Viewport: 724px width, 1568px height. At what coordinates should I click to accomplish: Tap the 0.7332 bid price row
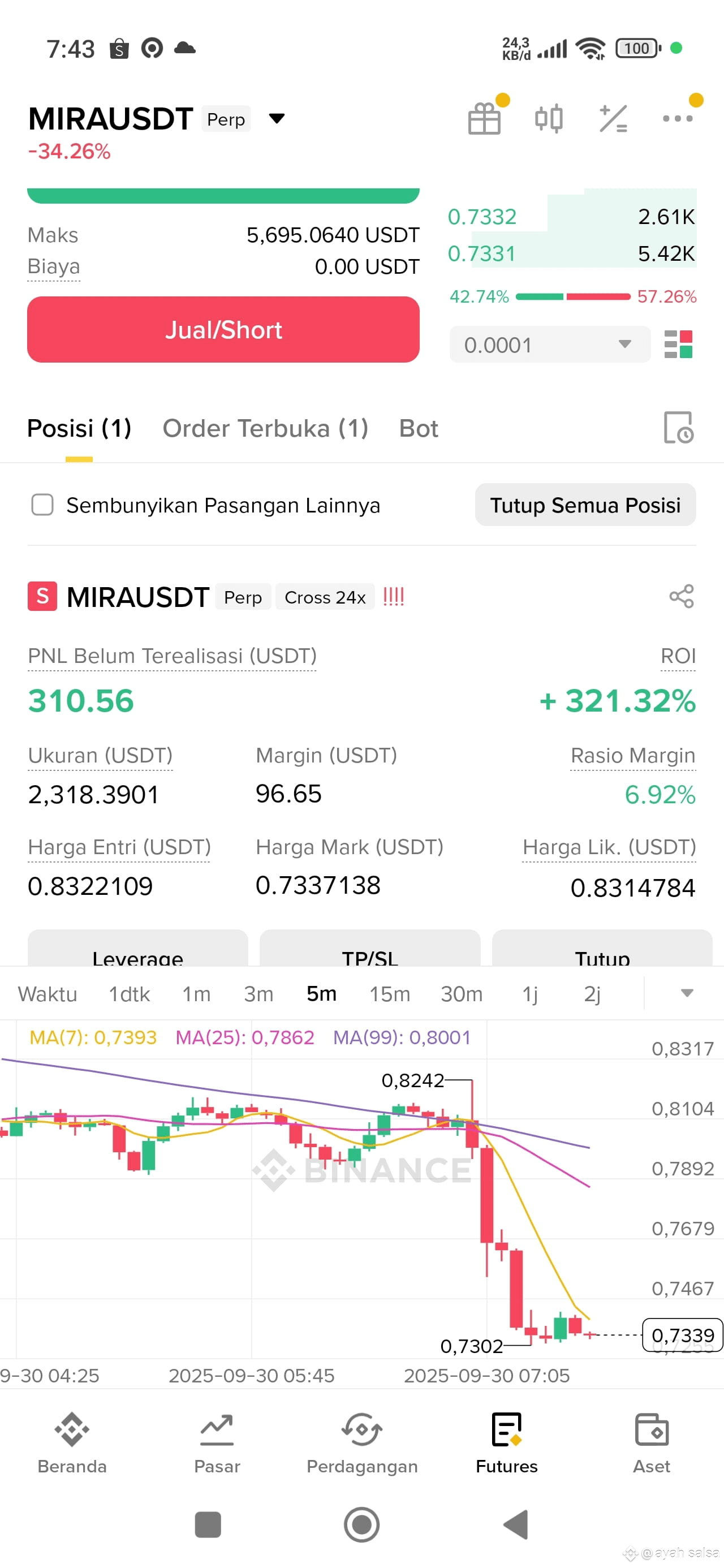(x=572, y=217)
